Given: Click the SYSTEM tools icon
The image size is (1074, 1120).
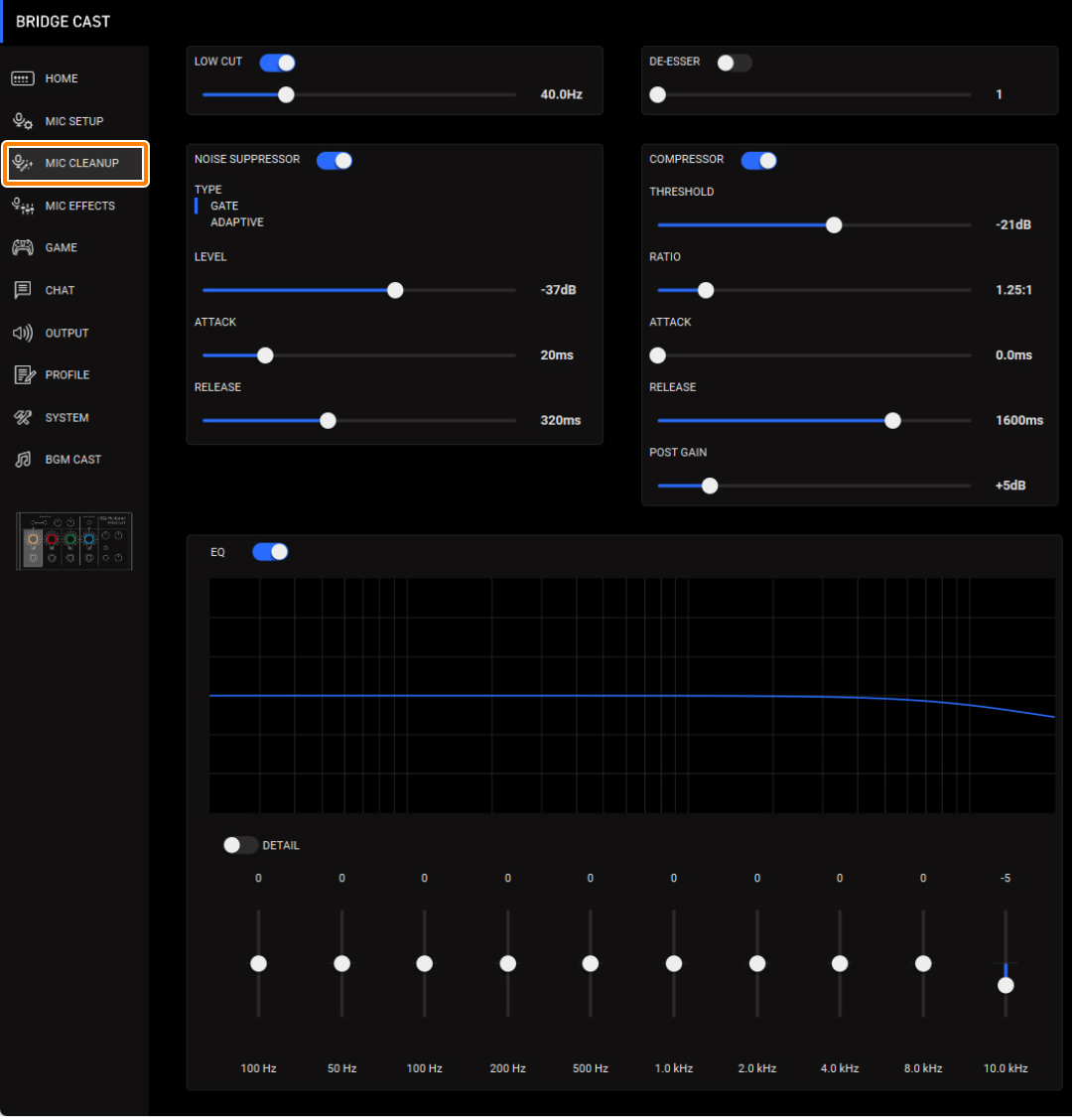Looking at the screenshot, I should pyautogui.click(x=23, y=419).
